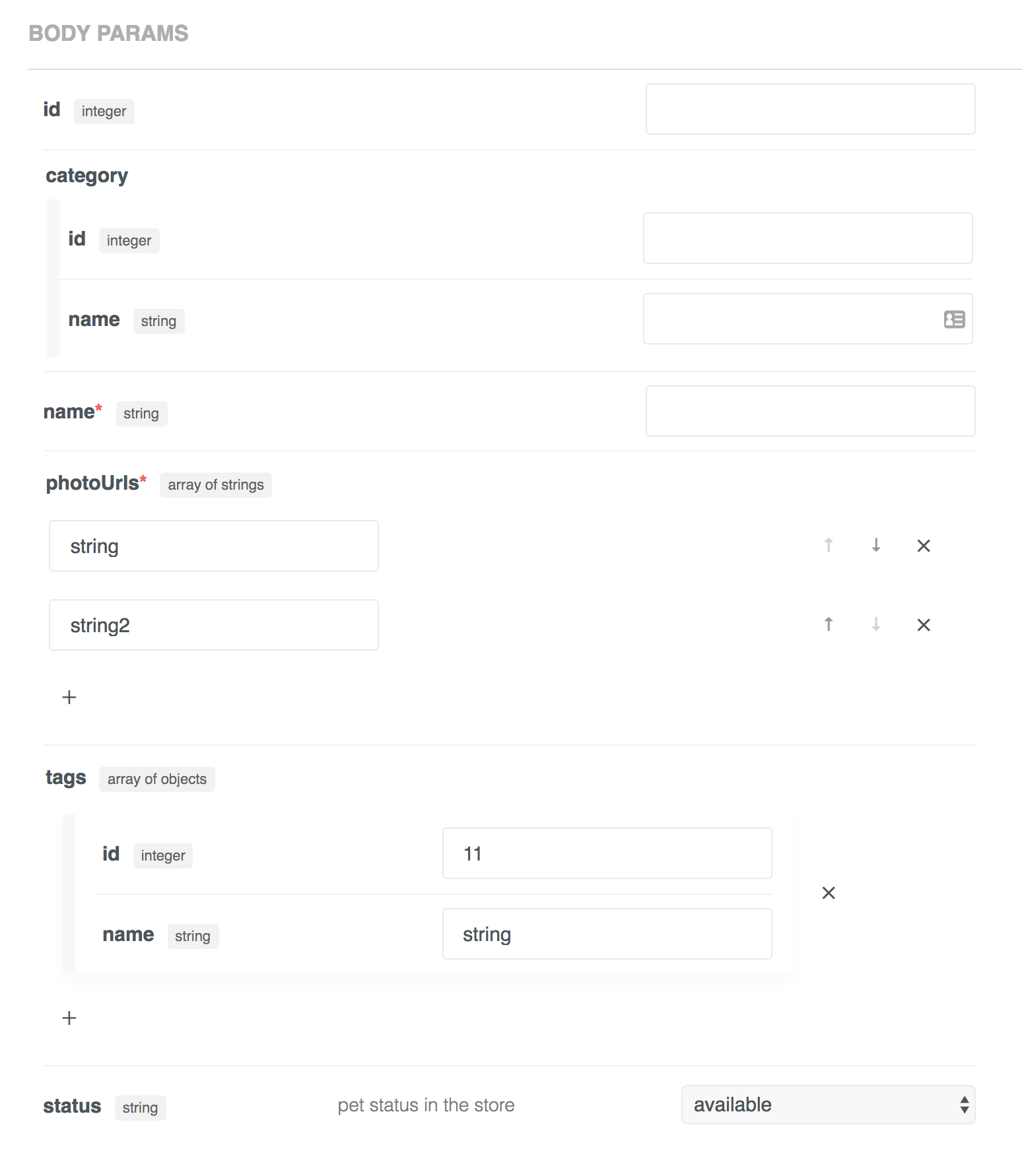Edit the photo URL containing "string"
Image resolution: width=1022 pixels, height=1176 pixels.
point(213,545)
